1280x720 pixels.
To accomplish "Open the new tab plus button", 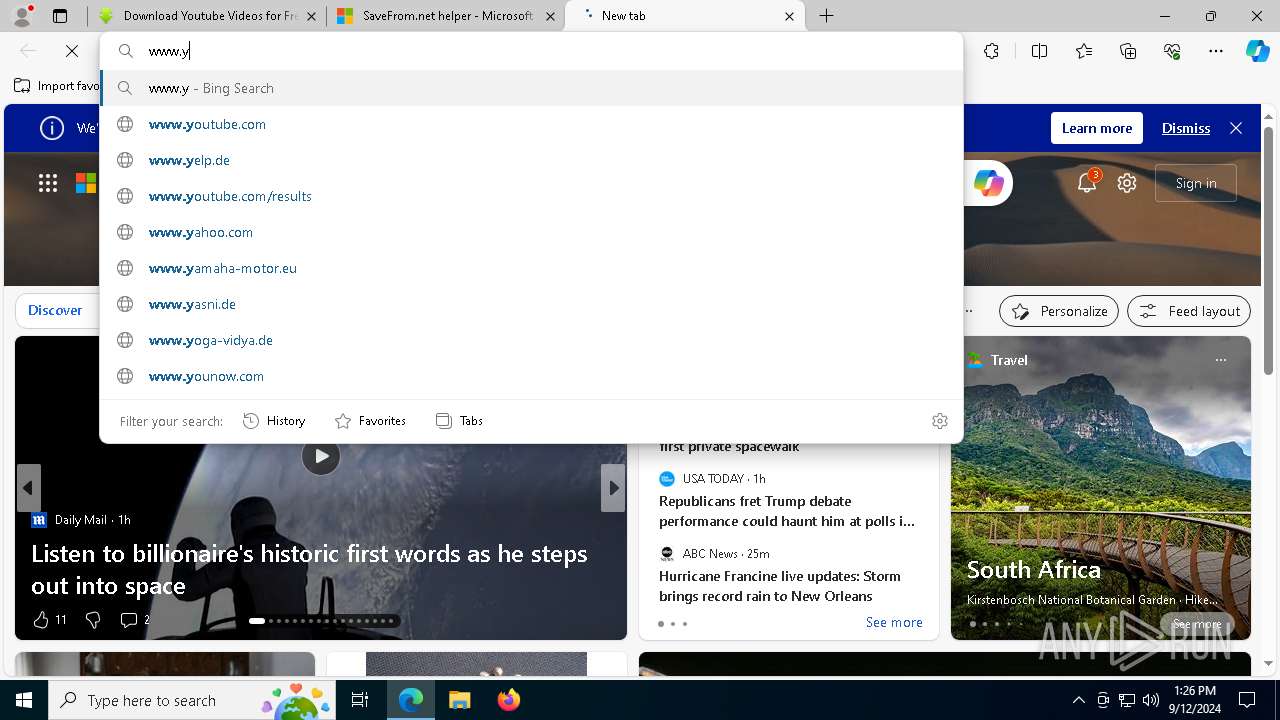I will (x=826, y=16).
